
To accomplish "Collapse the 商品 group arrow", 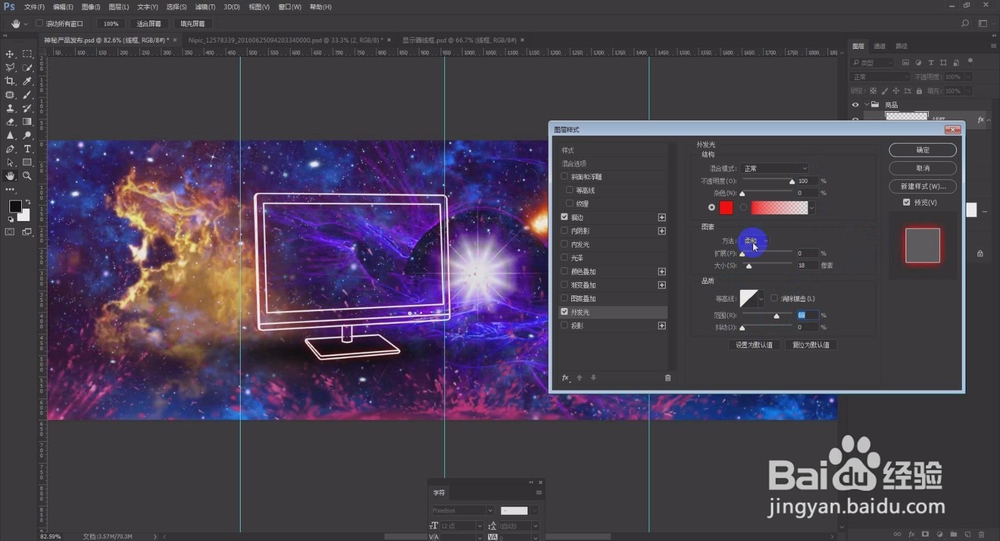I will 866,105.
